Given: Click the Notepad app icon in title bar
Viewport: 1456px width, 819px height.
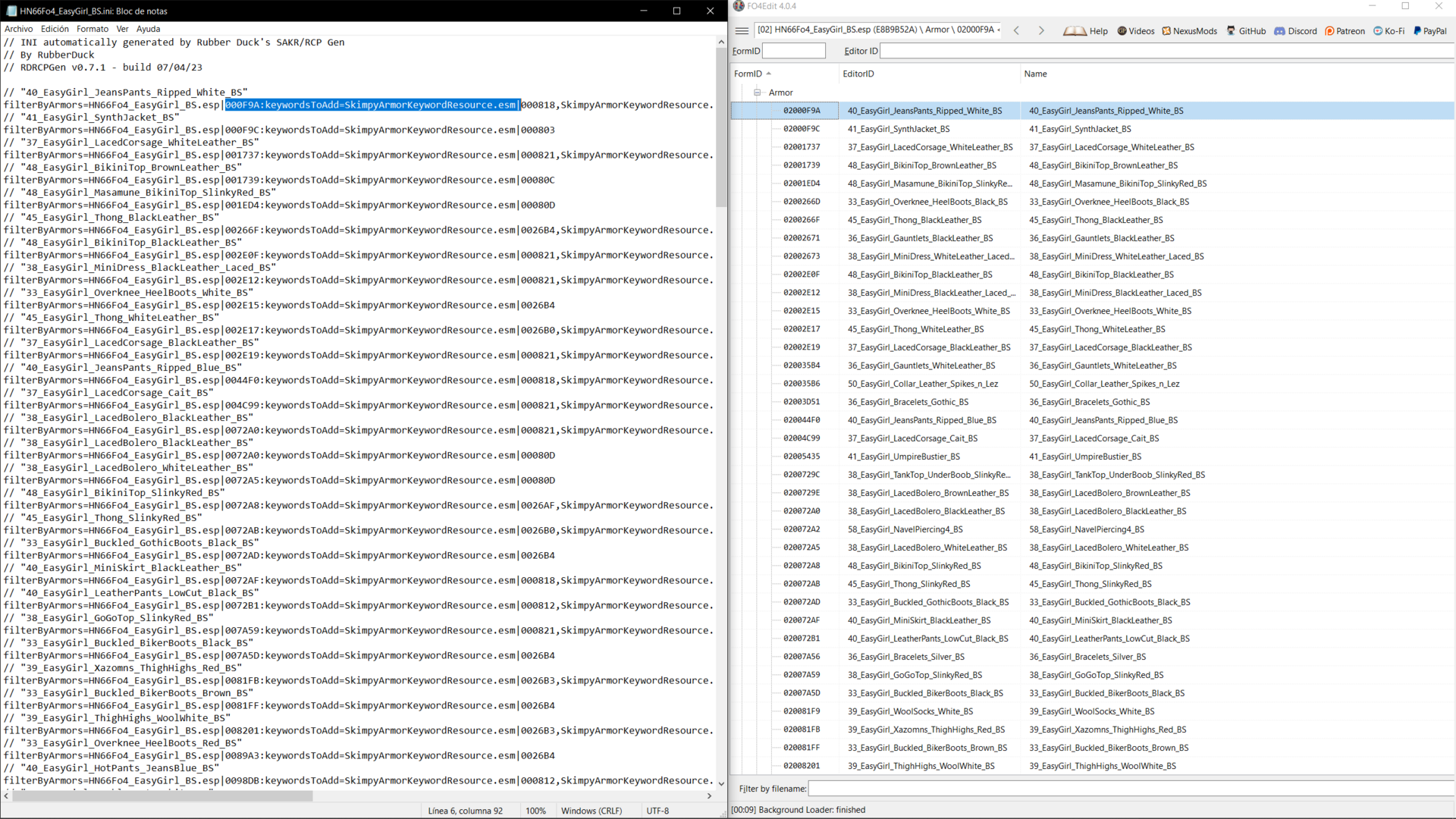Looking at the screenshot, I should 11,11.
